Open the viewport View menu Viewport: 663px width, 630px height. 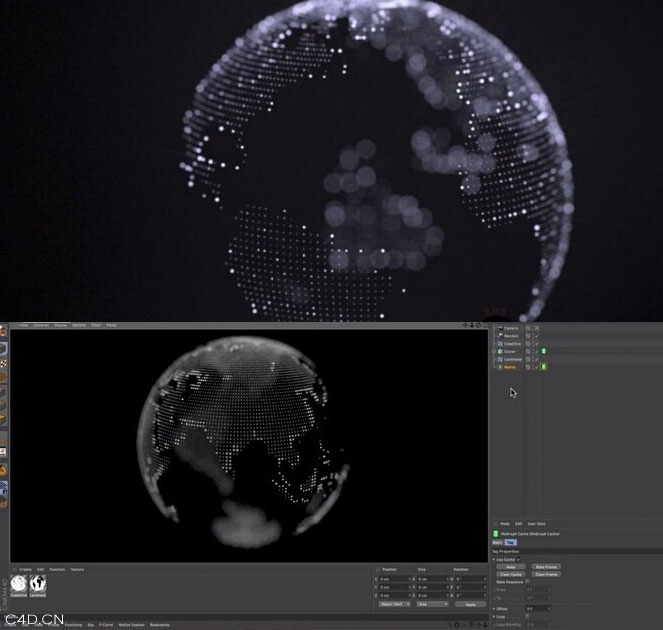point(24,325)
